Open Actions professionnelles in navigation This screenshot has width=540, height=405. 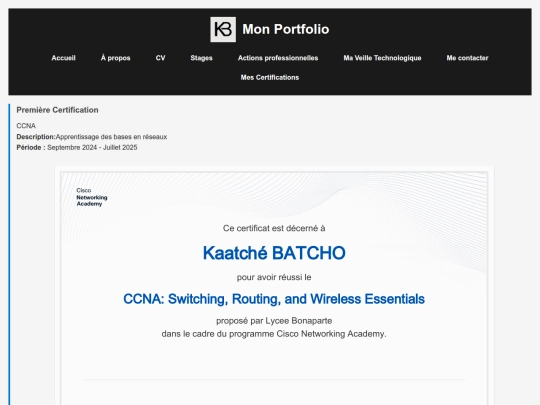[x=278, y=58]
